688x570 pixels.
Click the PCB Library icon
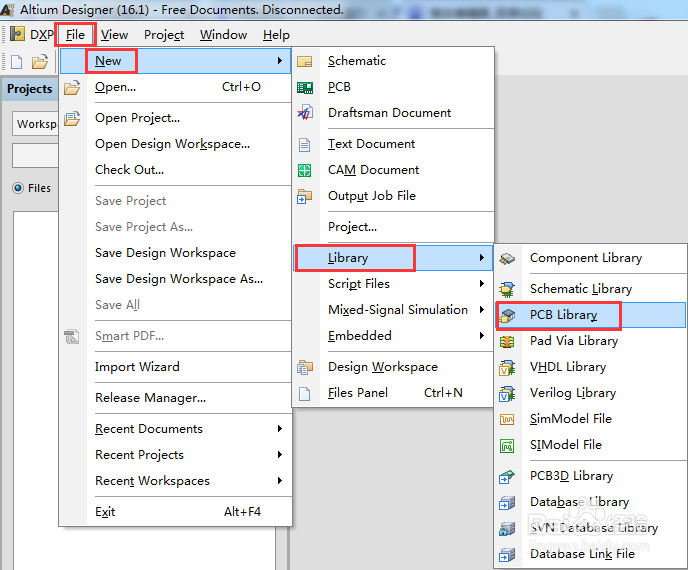[x=507, y=315]
